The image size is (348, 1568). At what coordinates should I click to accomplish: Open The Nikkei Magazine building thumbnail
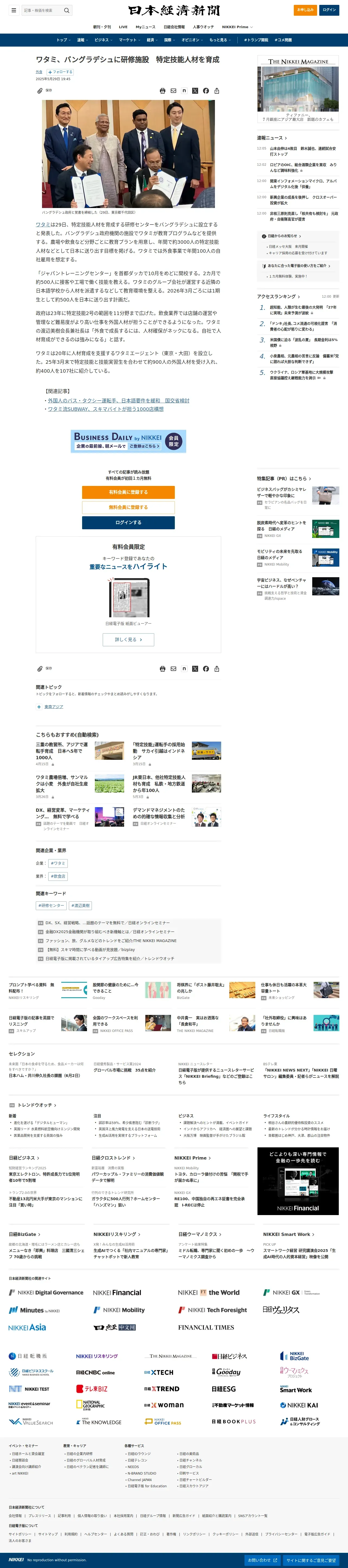pyautogui.click(x=298, y=89)
